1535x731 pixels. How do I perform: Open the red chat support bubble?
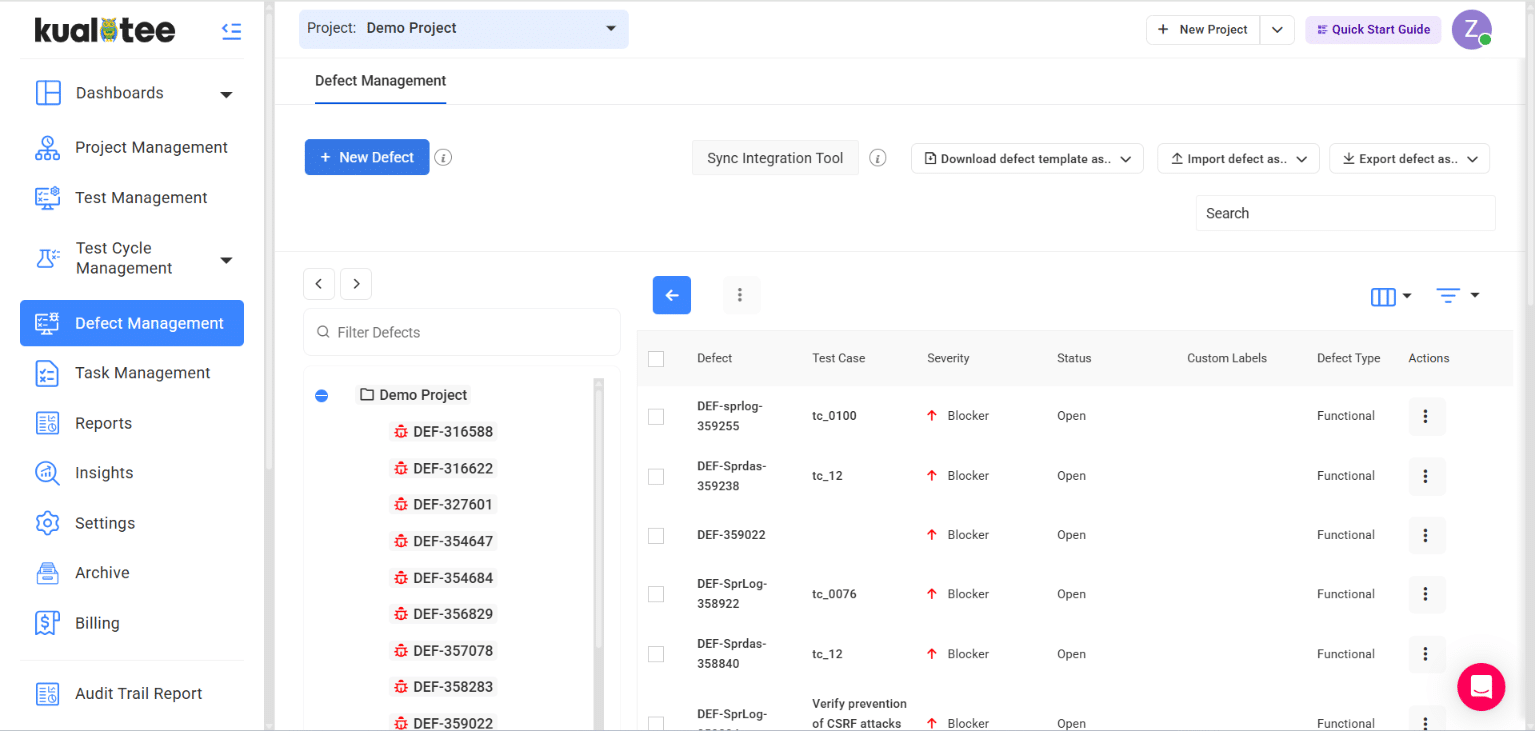click(x=1481, y=687)
